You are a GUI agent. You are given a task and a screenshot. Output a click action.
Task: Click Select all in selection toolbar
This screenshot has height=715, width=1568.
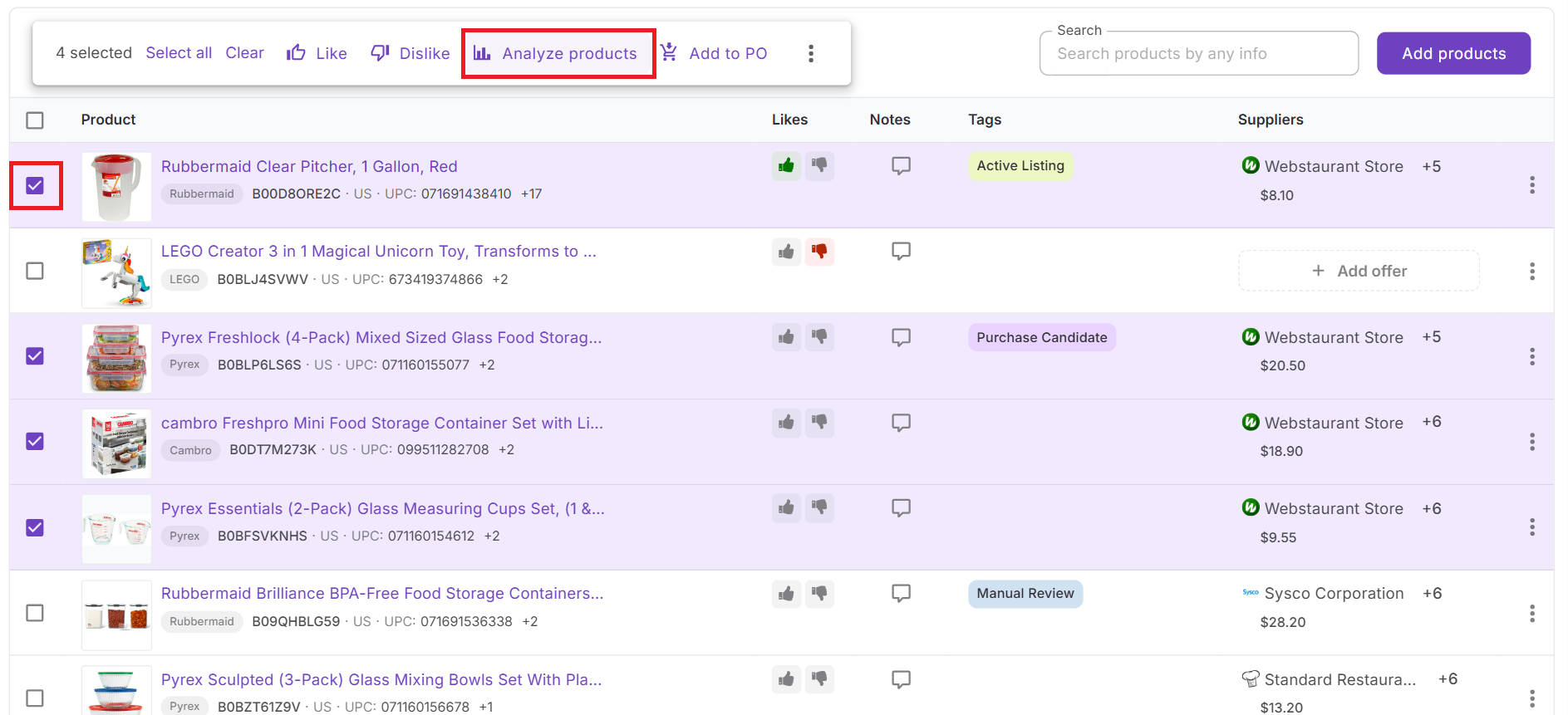pos(179,53)
